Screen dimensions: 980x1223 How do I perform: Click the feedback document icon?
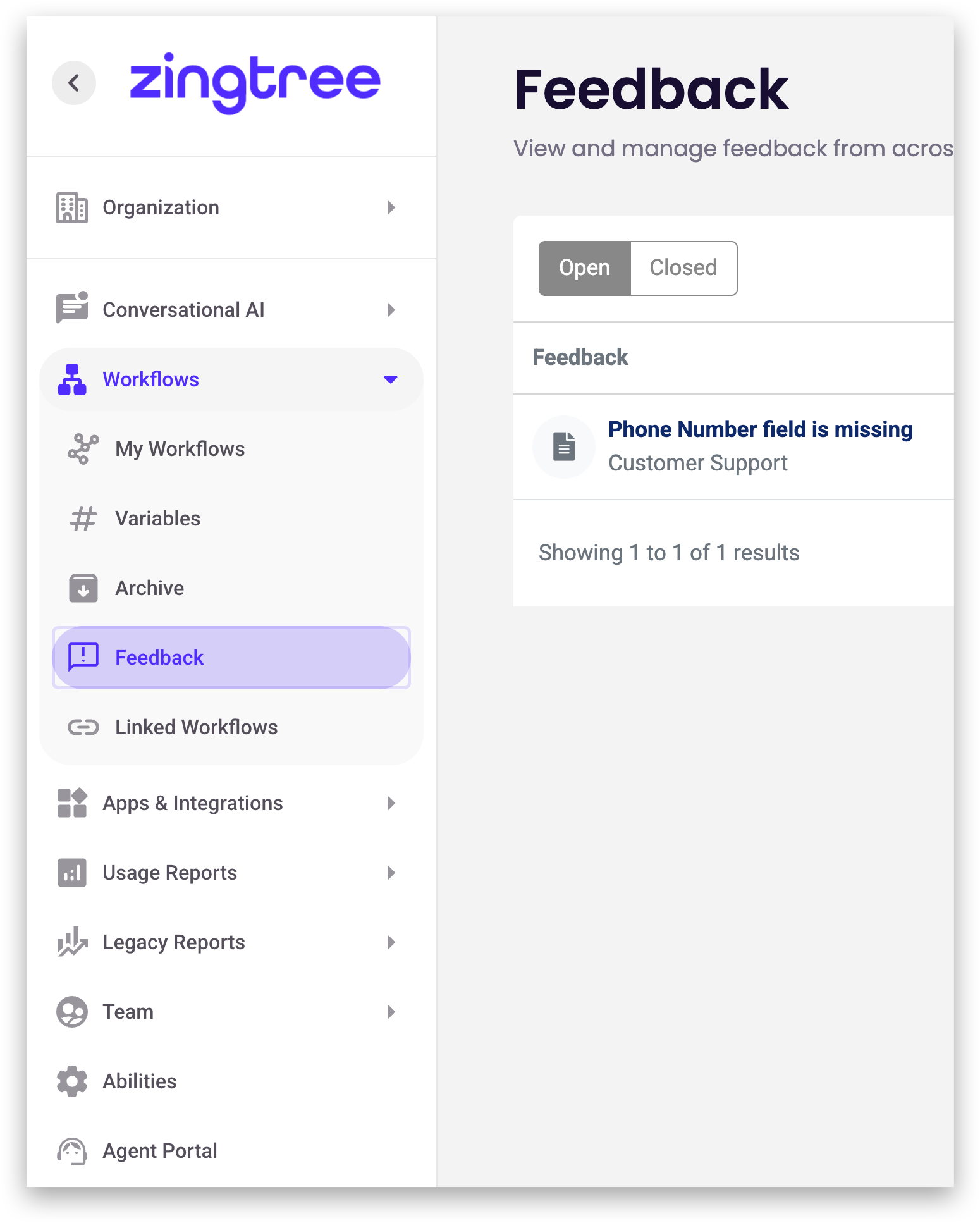pos(564,446)
